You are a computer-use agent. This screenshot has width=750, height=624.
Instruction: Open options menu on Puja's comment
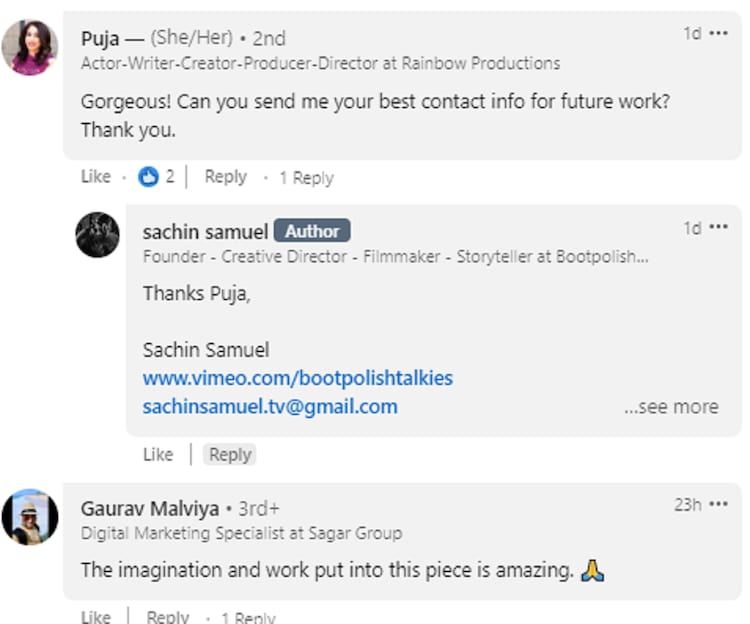click(718, 34)
